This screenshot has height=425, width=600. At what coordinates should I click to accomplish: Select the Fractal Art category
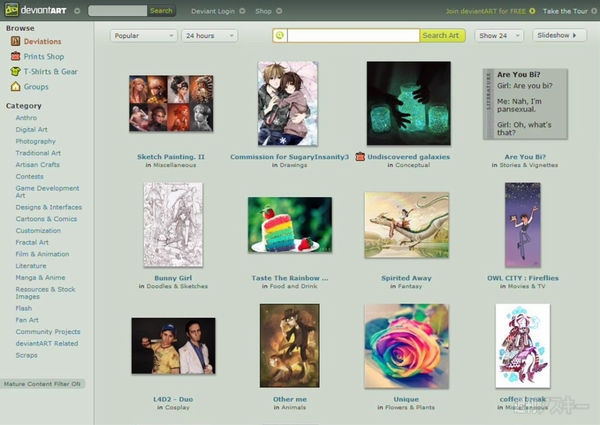[32, 243]
